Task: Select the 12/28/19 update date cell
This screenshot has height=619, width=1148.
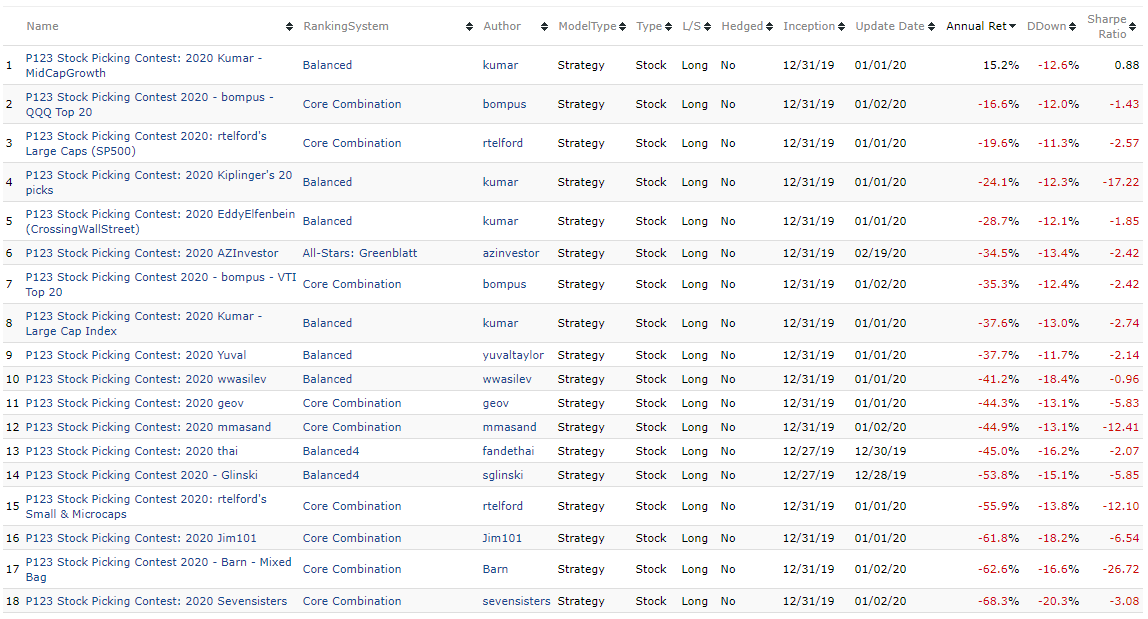Action: point(880,475)
